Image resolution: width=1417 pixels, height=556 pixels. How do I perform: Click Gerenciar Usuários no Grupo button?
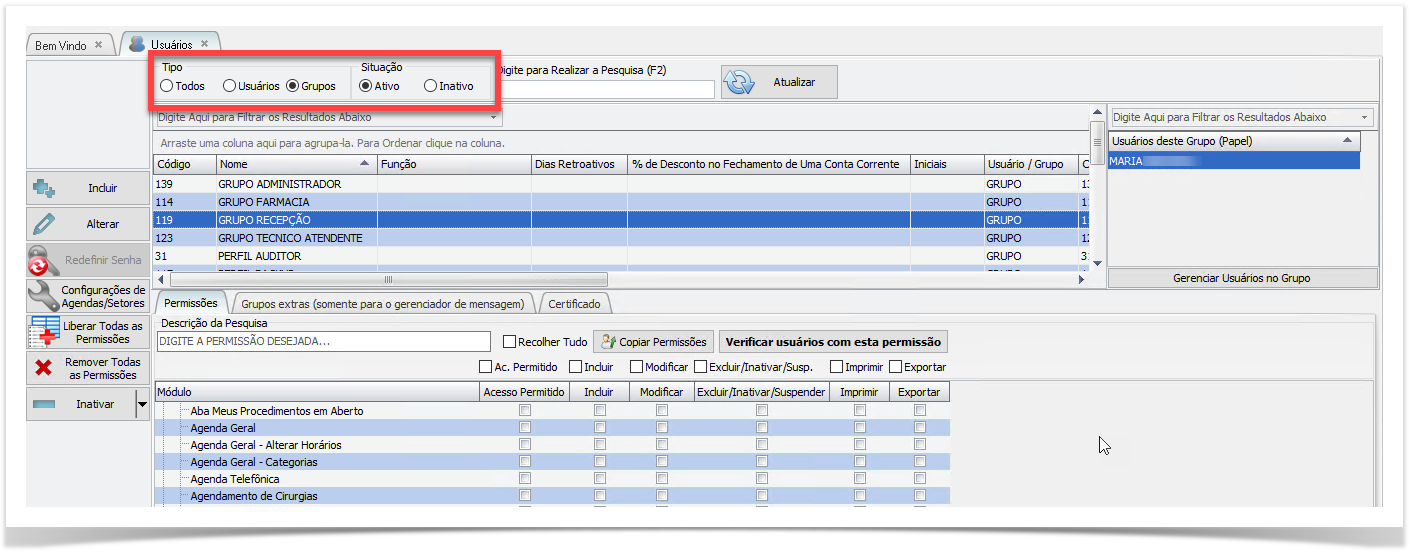1241,278
